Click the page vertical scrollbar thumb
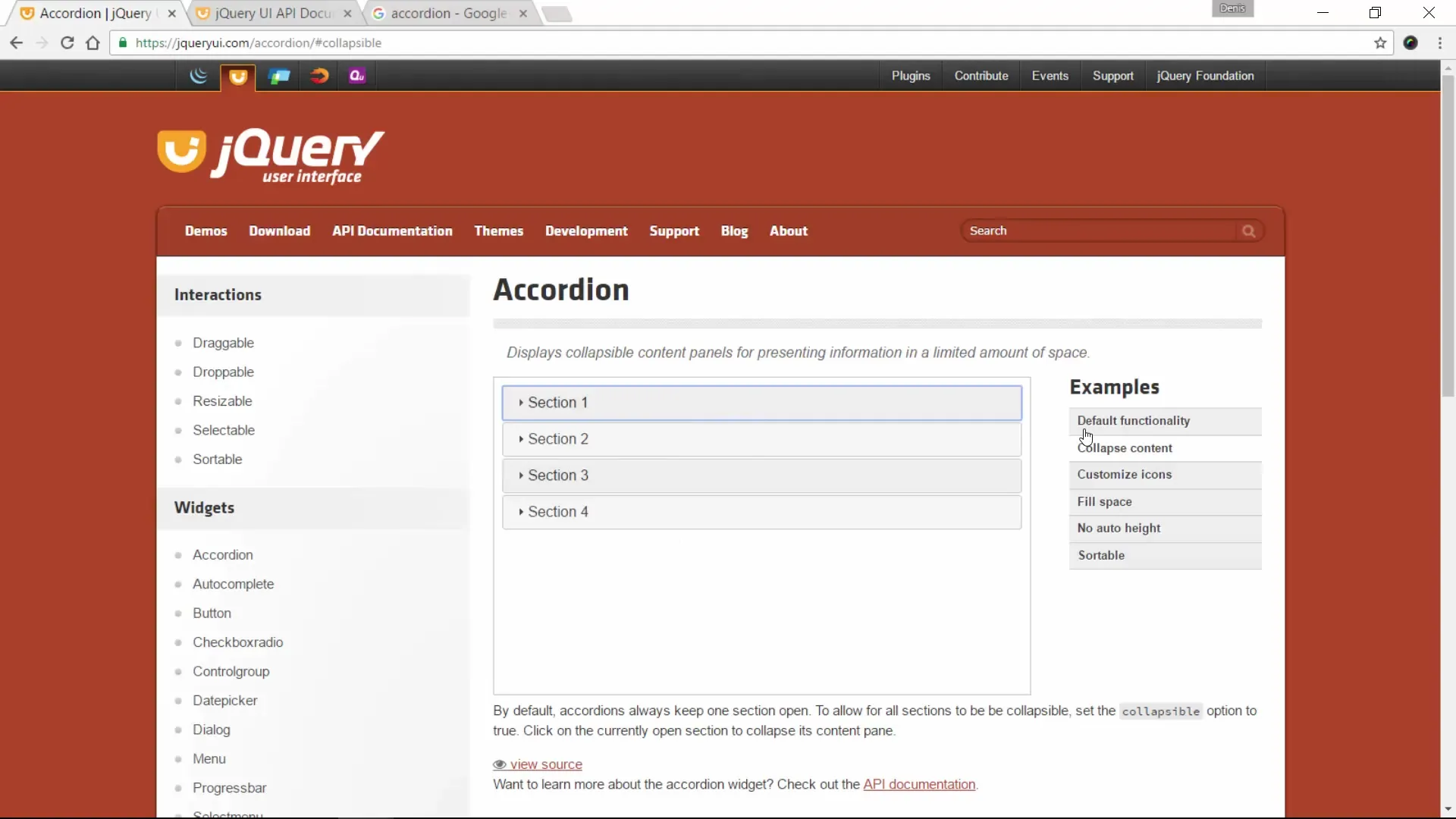The image size is (1456, 819). coord(1448,235)
